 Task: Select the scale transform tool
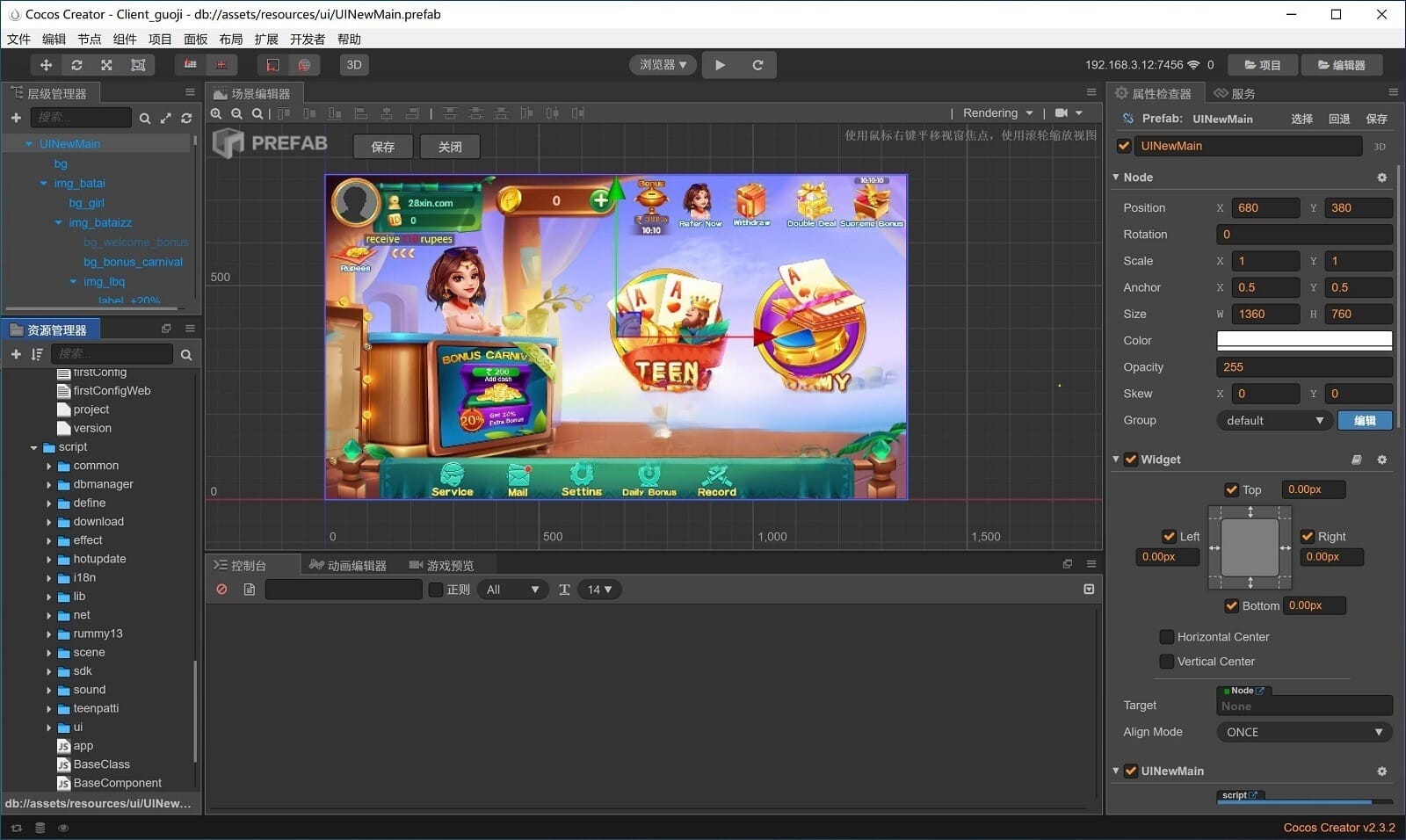tap(106, 65)
